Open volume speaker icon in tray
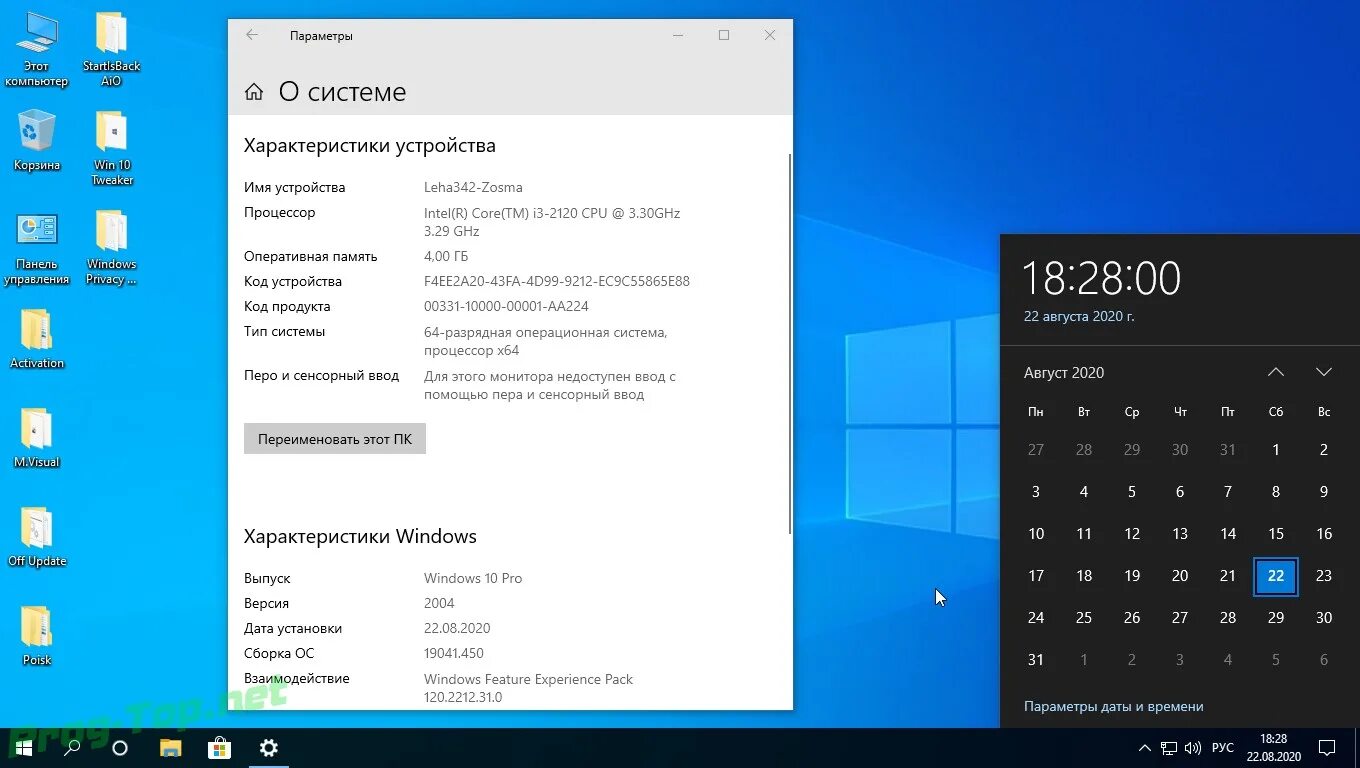This screenshot has height=768, width=1360. tap(1192, 748)
